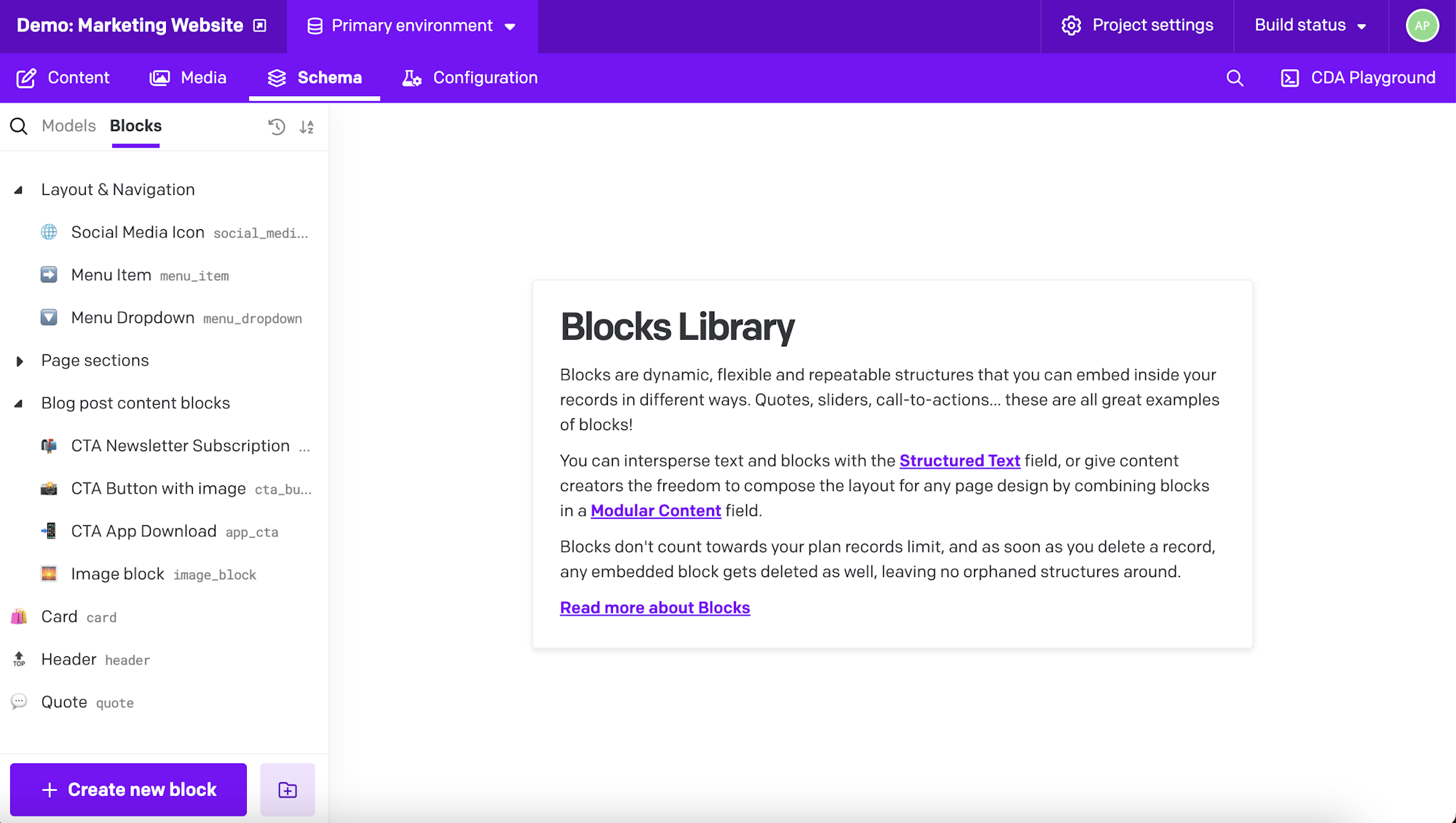This screenshot has height=823, width=1456.
Task: Open the Build status dropdown arrow
Action: point(1361,27)
